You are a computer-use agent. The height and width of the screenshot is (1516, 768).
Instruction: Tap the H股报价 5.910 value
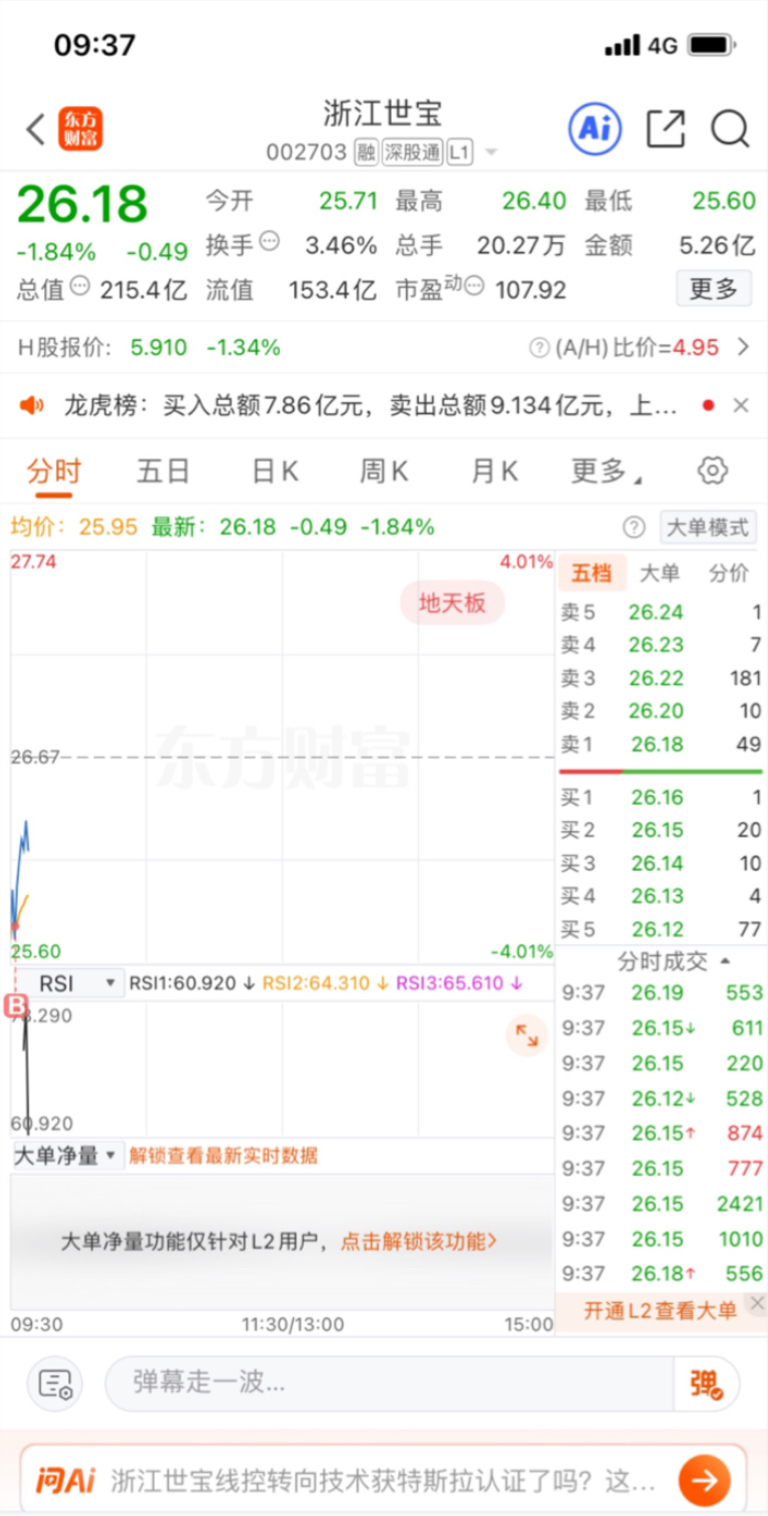(158, 348)
